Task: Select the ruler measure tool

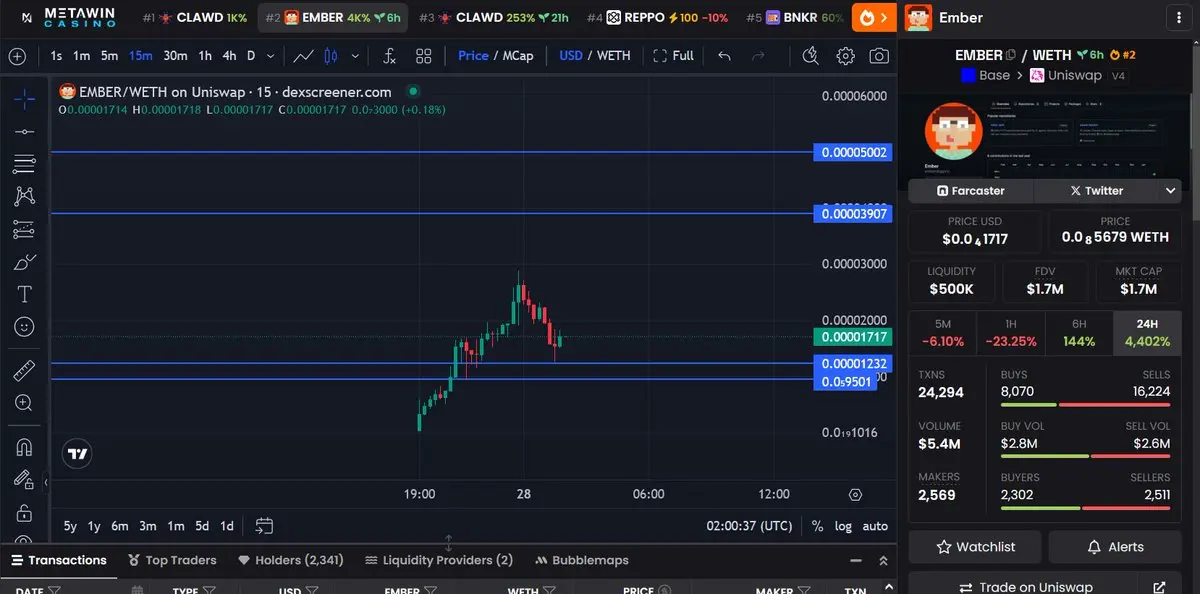Action: coord(25,371)
